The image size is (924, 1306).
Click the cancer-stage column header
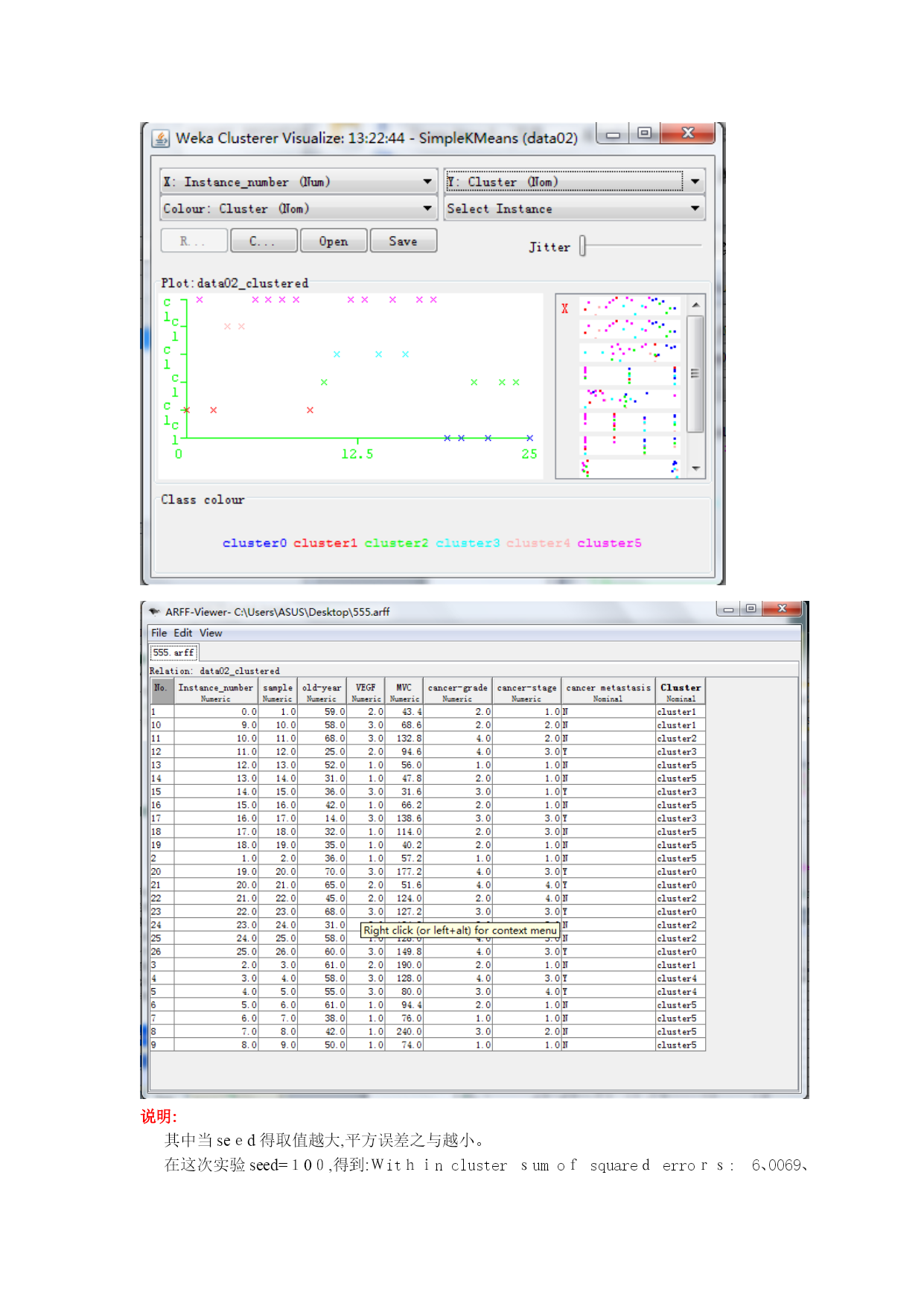(527, 692)
